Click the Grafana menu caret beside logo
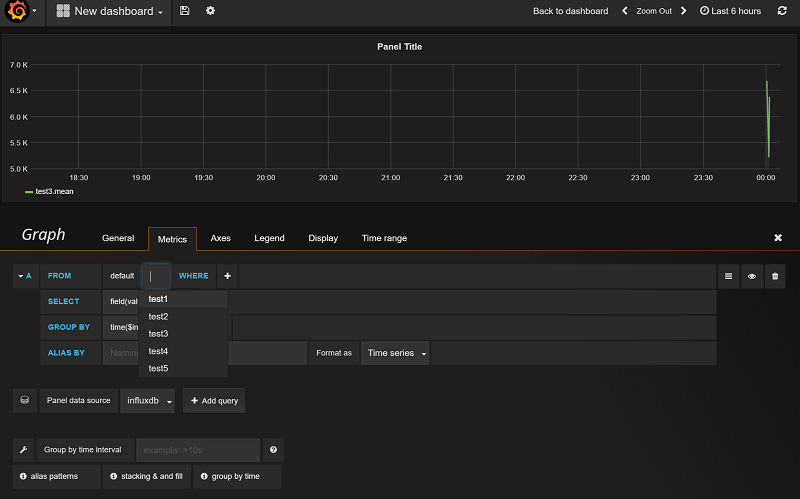This screenshot has height=499, width=800. [34, 11]
